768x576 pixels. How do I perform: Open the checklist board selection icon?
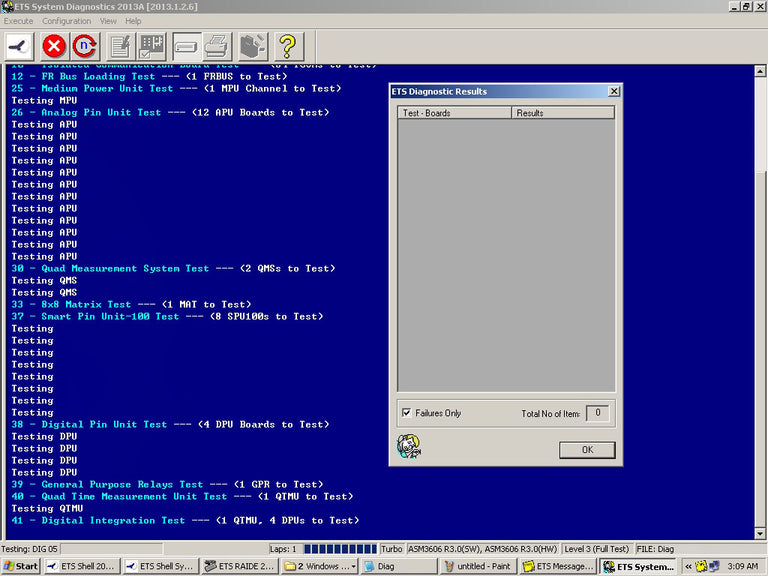pos(152,47)
